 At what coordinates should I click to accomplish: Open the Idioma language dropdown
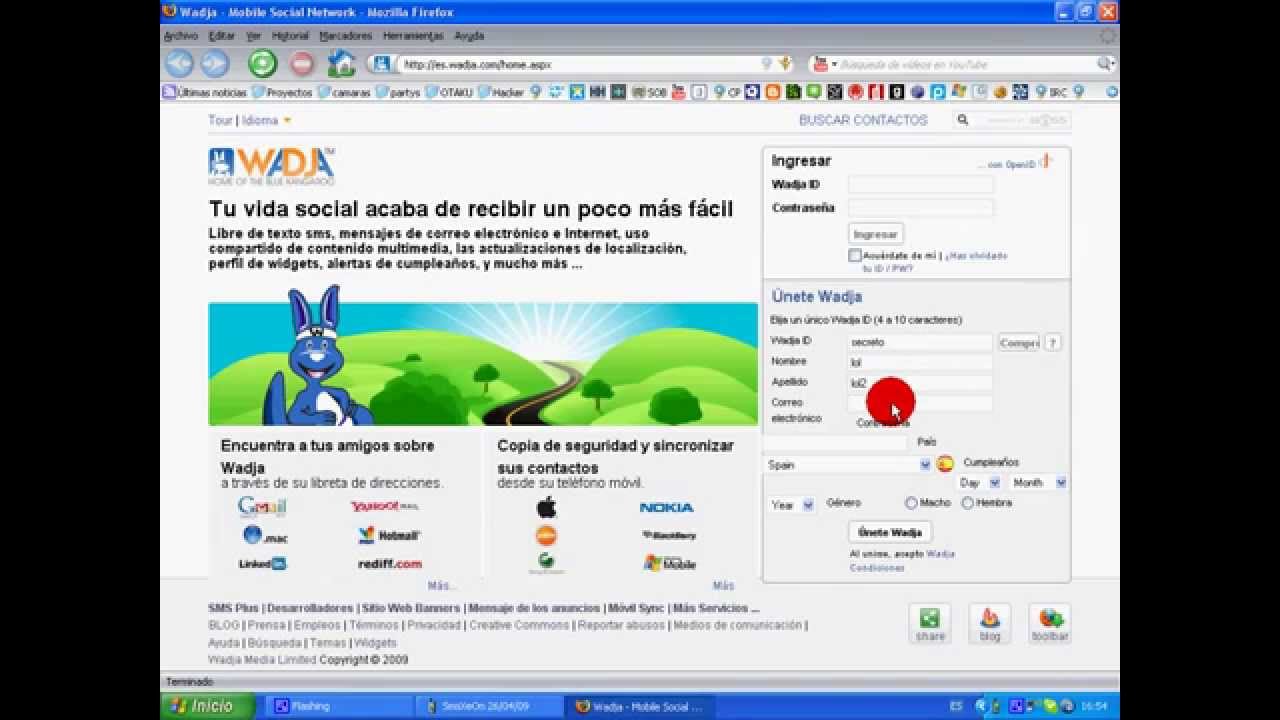click(266, 120)
